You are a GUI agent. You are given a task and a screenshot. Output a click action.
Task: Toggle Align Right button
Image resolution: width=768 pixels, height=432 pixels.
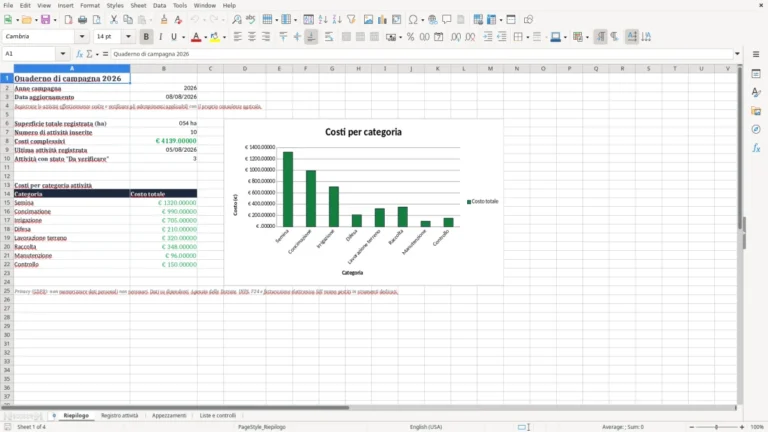pos(266,37)
